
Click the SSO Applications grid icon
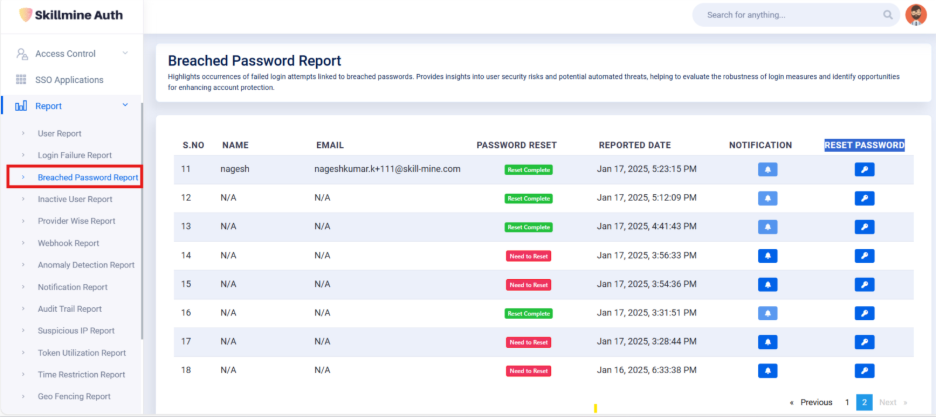(x=21, y=80)
